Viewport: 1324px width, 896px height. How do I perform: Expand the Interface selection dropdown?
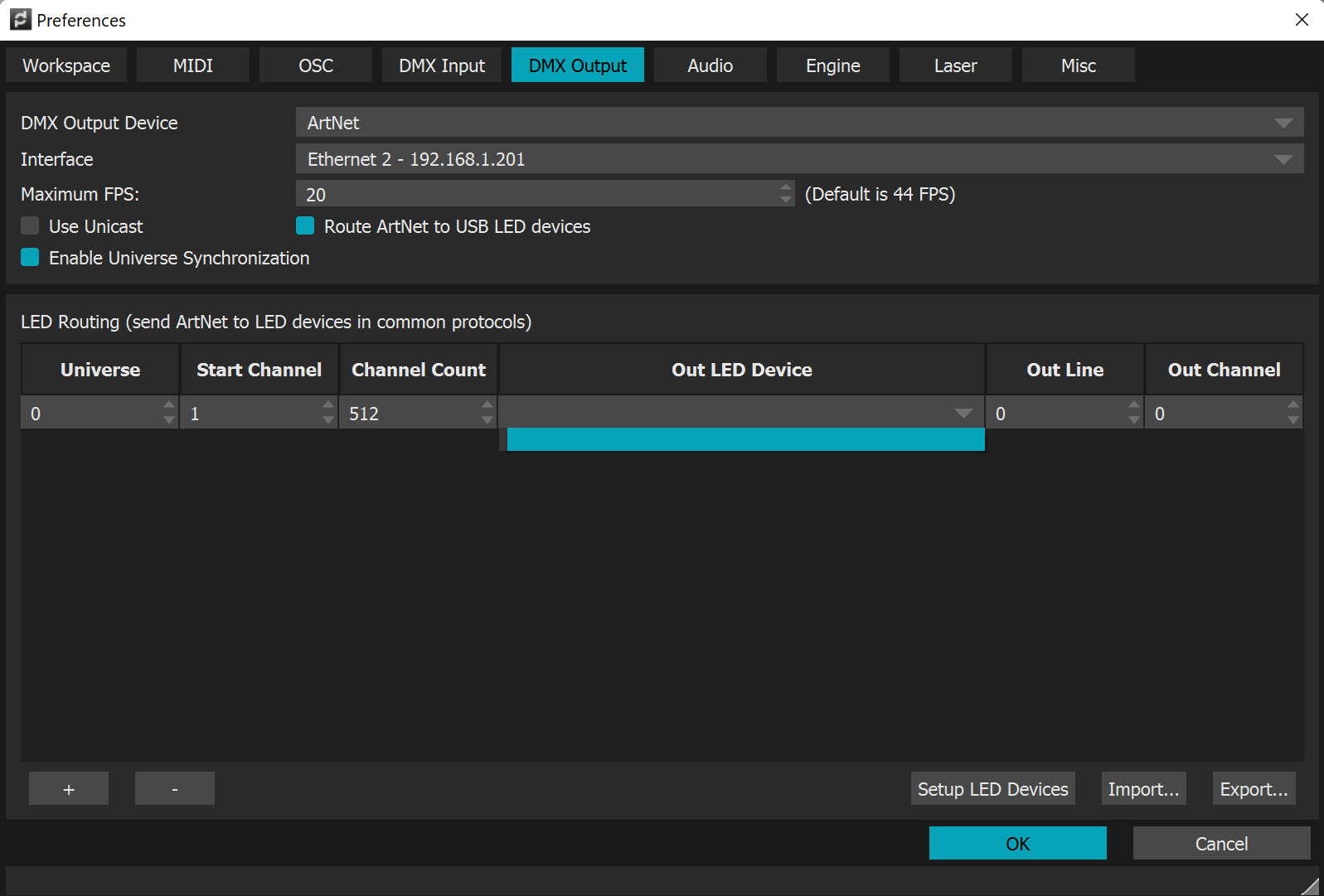coord(799,159)
